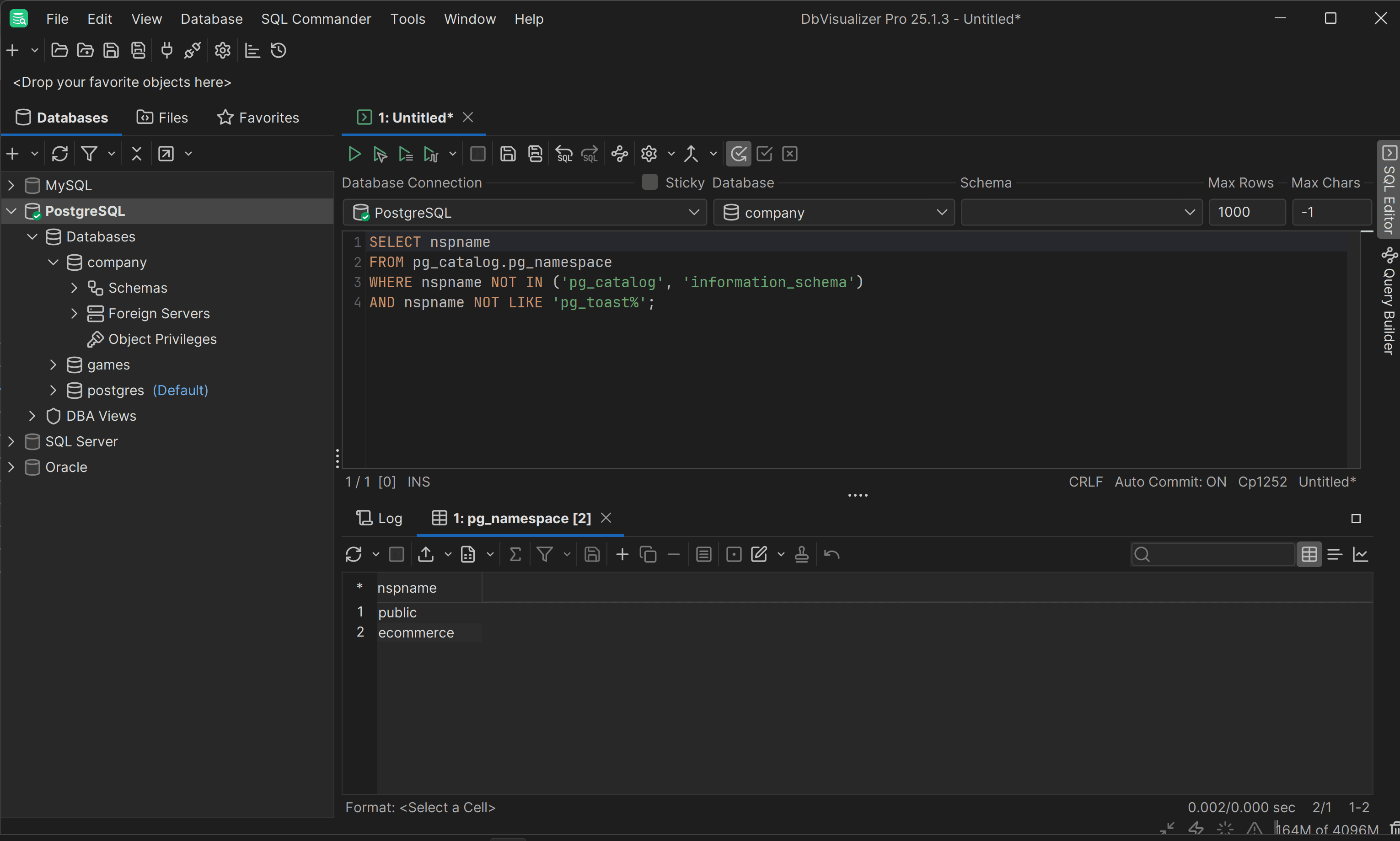Click the Max Rows input field
This screenshot has height=841, width=1400.
tap(1246, 213)
